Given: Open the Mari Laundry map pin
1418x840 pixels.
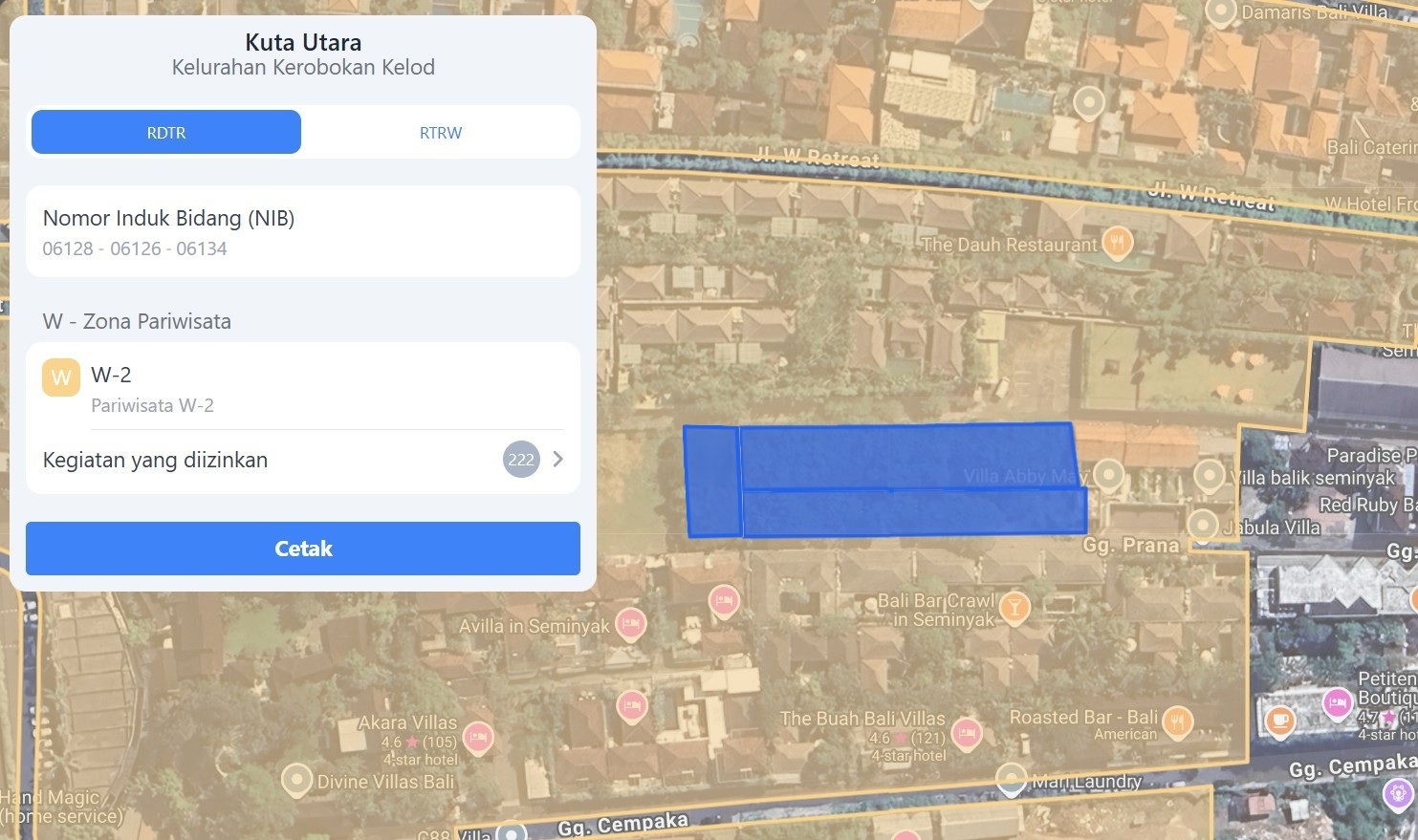Looking at the screenshot, I should 1011,779.
